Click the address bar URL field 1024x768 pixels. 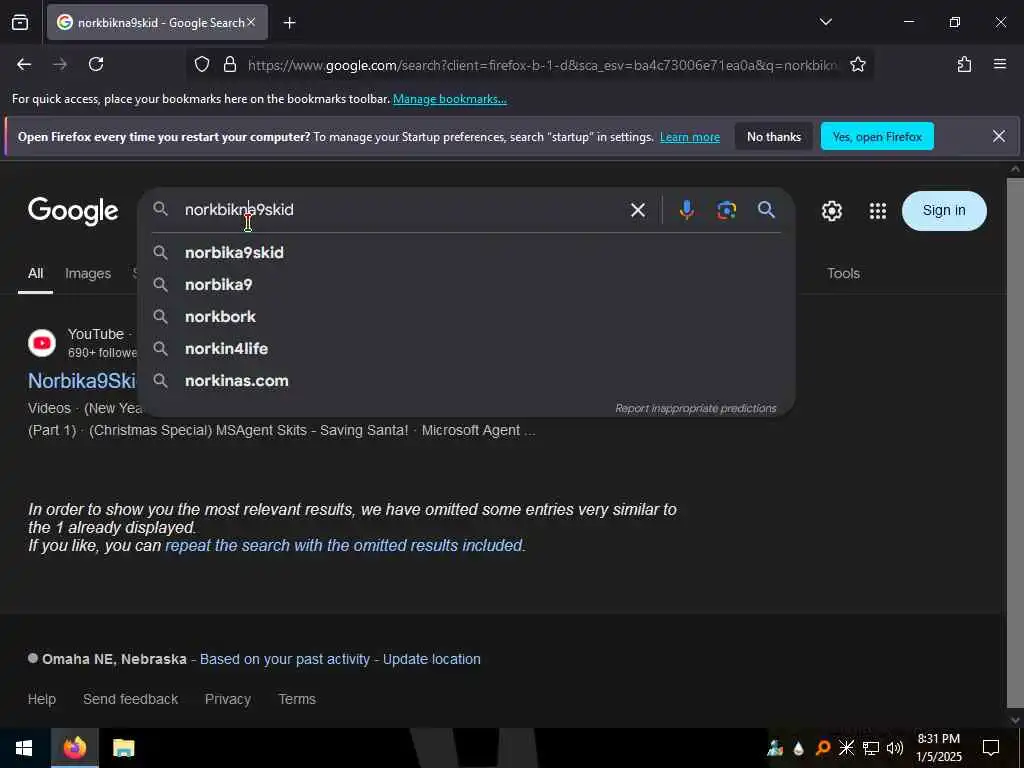click(x=542, y=65)
